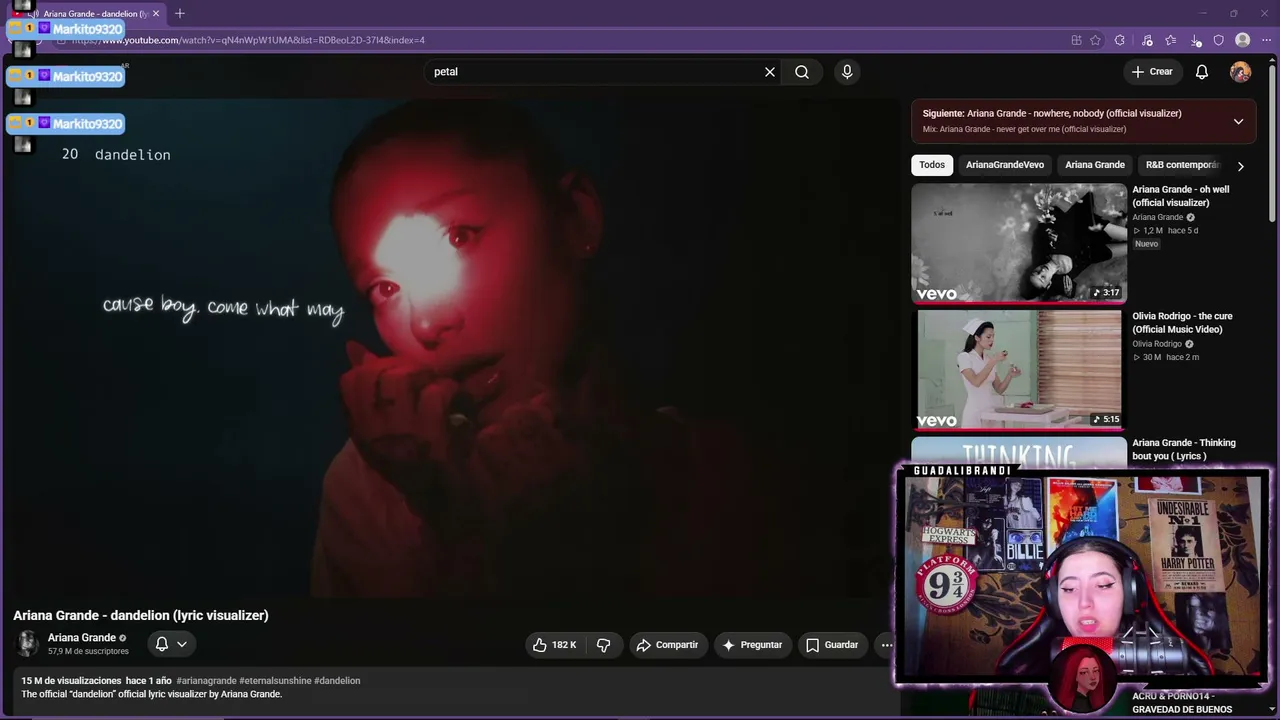The width and height of the screenshot is (1280, 720).
Task: Open the browser profile icon in toolbar
Action: 1243,40
